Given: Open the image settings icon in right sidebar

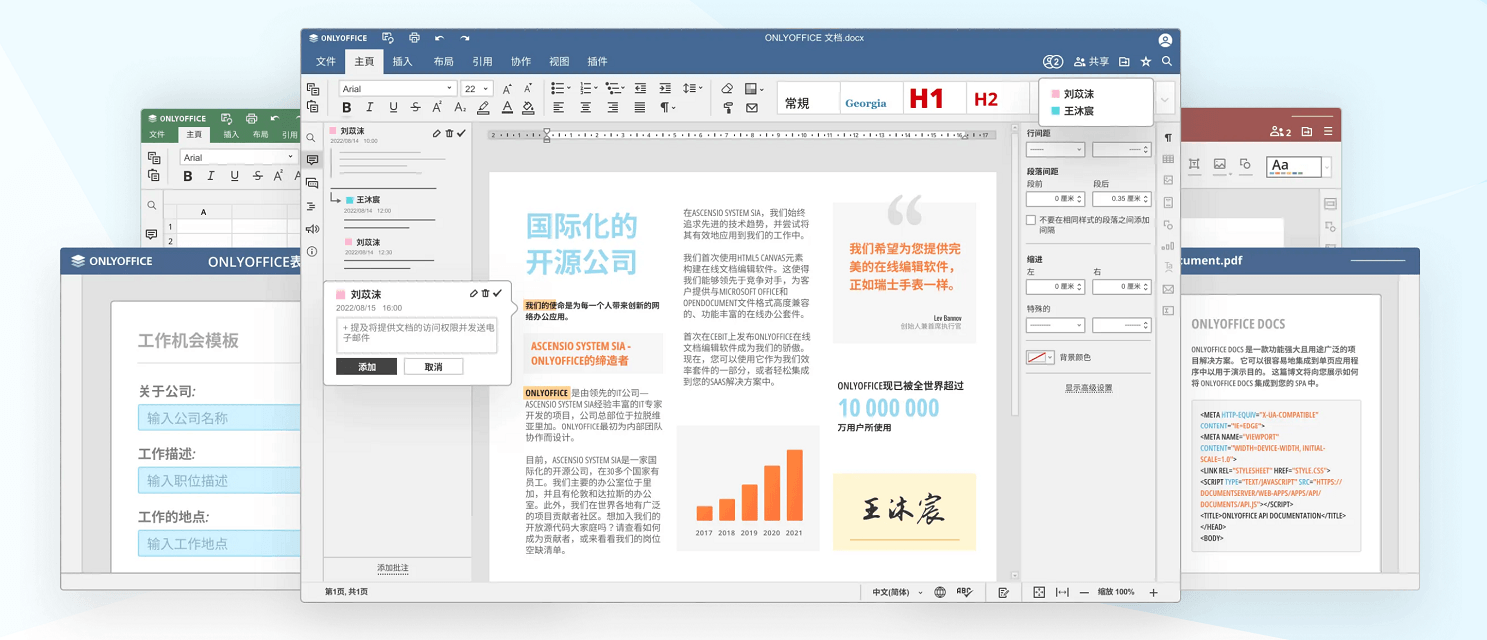Looking at the screenshot, I should pyautogui.click(x=1168, y=181).
